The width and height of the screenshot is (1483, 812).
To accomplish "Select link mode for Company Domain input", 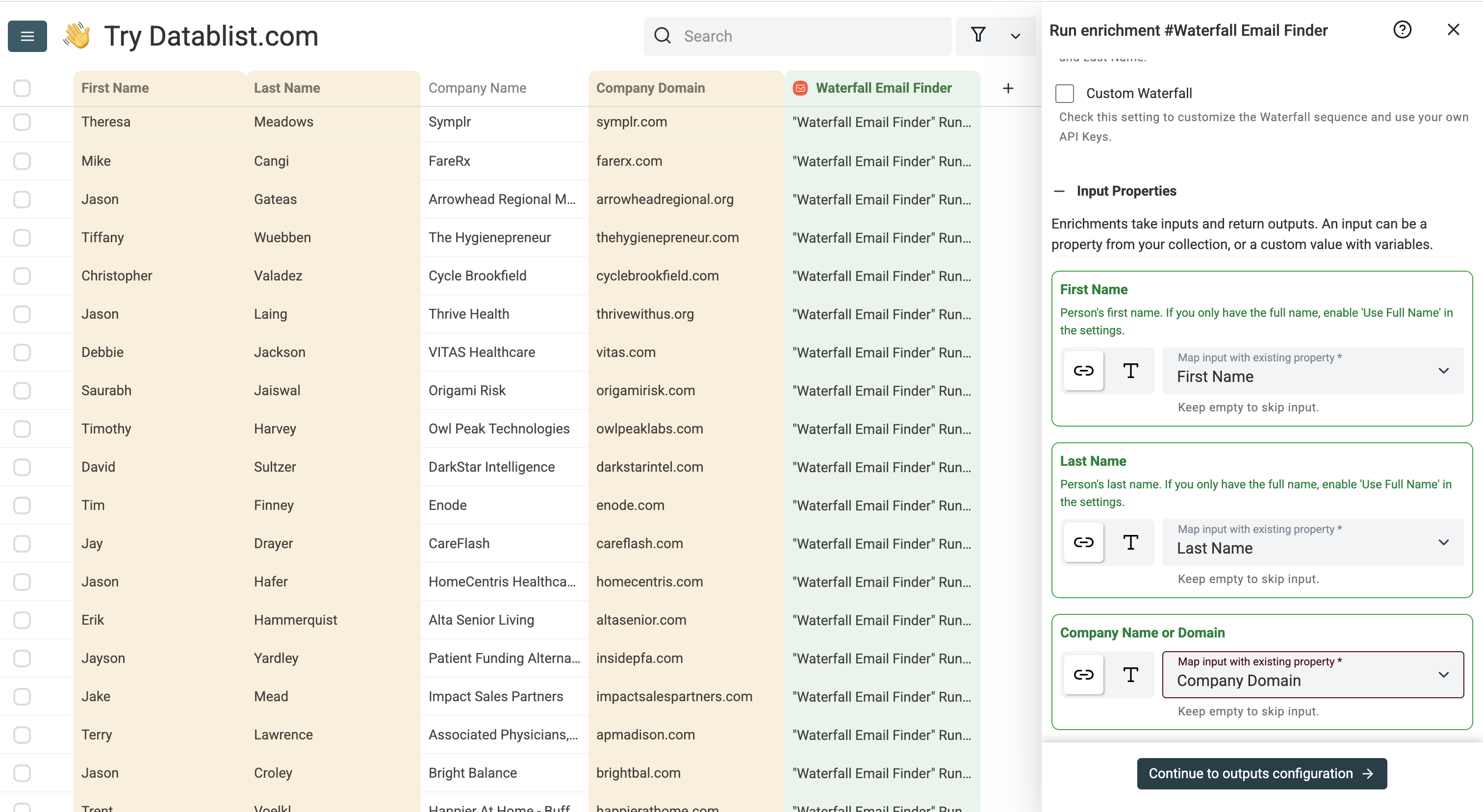I will [x=1083, y=675].
